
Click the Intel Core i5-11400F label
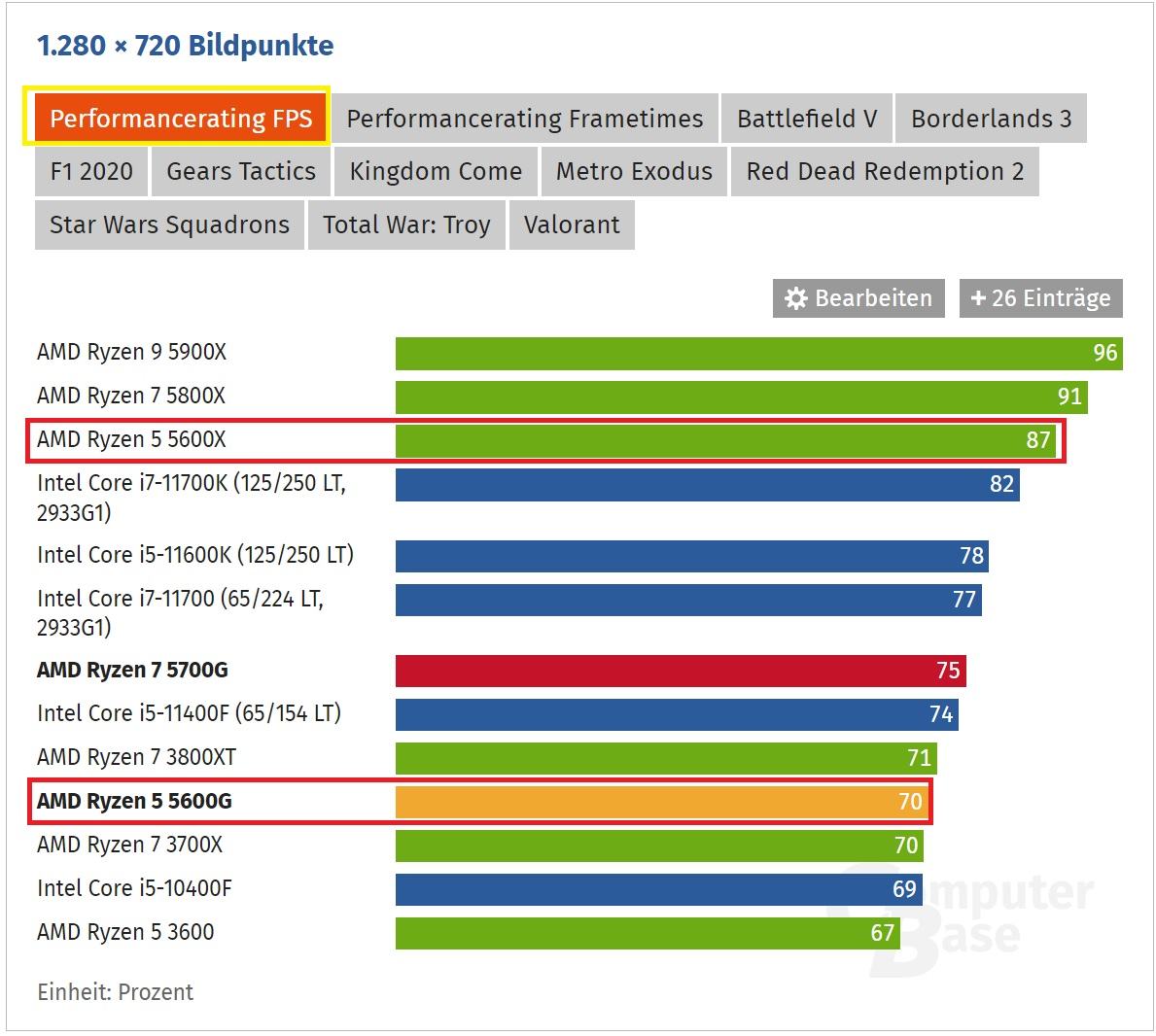190,714
